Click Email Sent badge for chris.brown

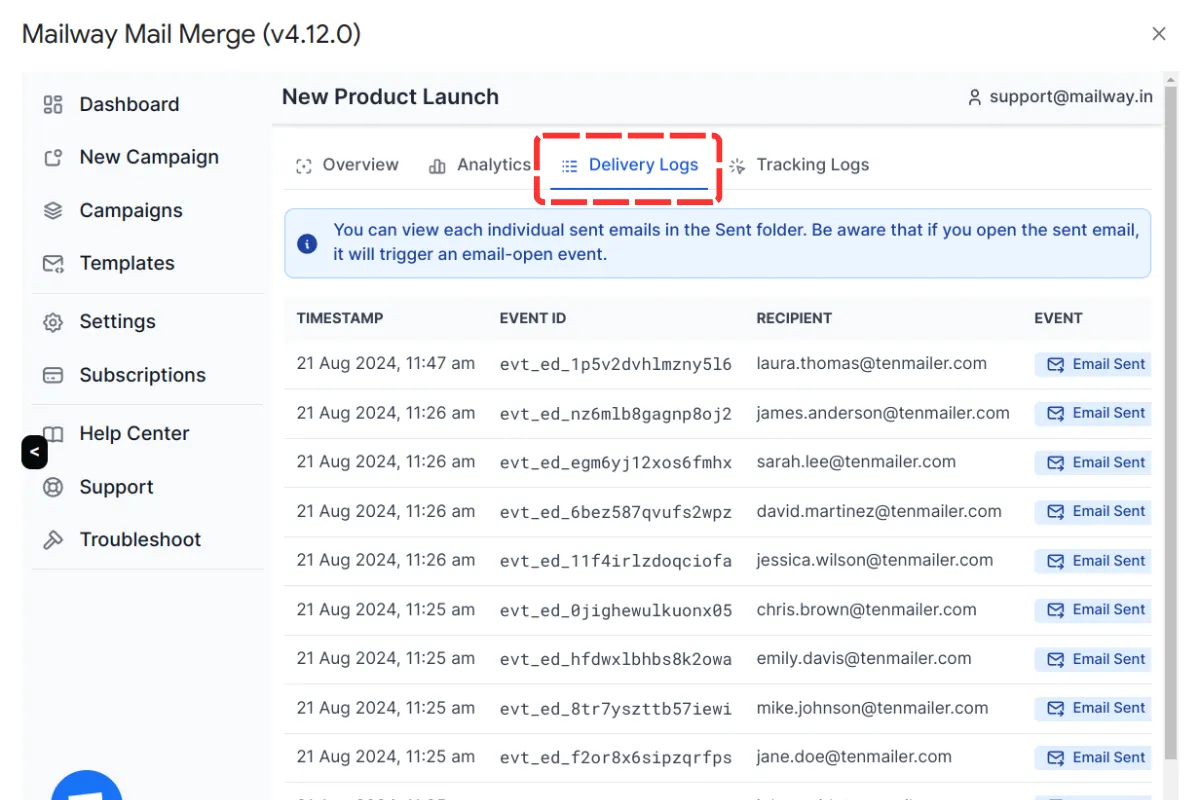click(1095, 610)
